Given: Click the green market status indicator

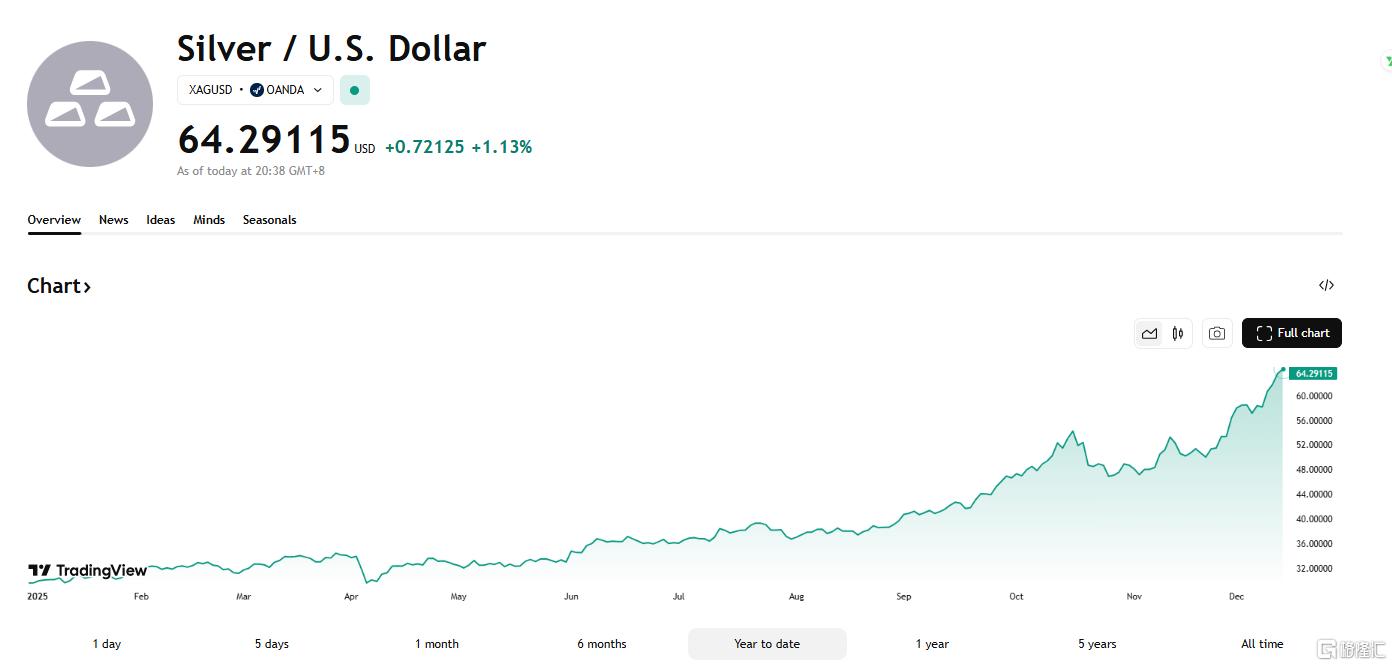Looking at the screenshot, I should [x=354, y=90].
